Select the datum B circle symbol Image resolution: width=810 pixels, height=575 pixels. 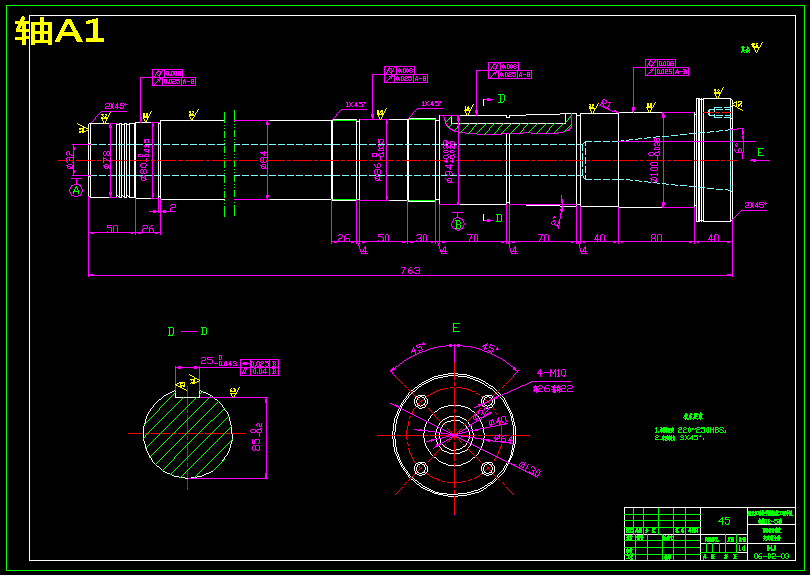click(458, 224)
